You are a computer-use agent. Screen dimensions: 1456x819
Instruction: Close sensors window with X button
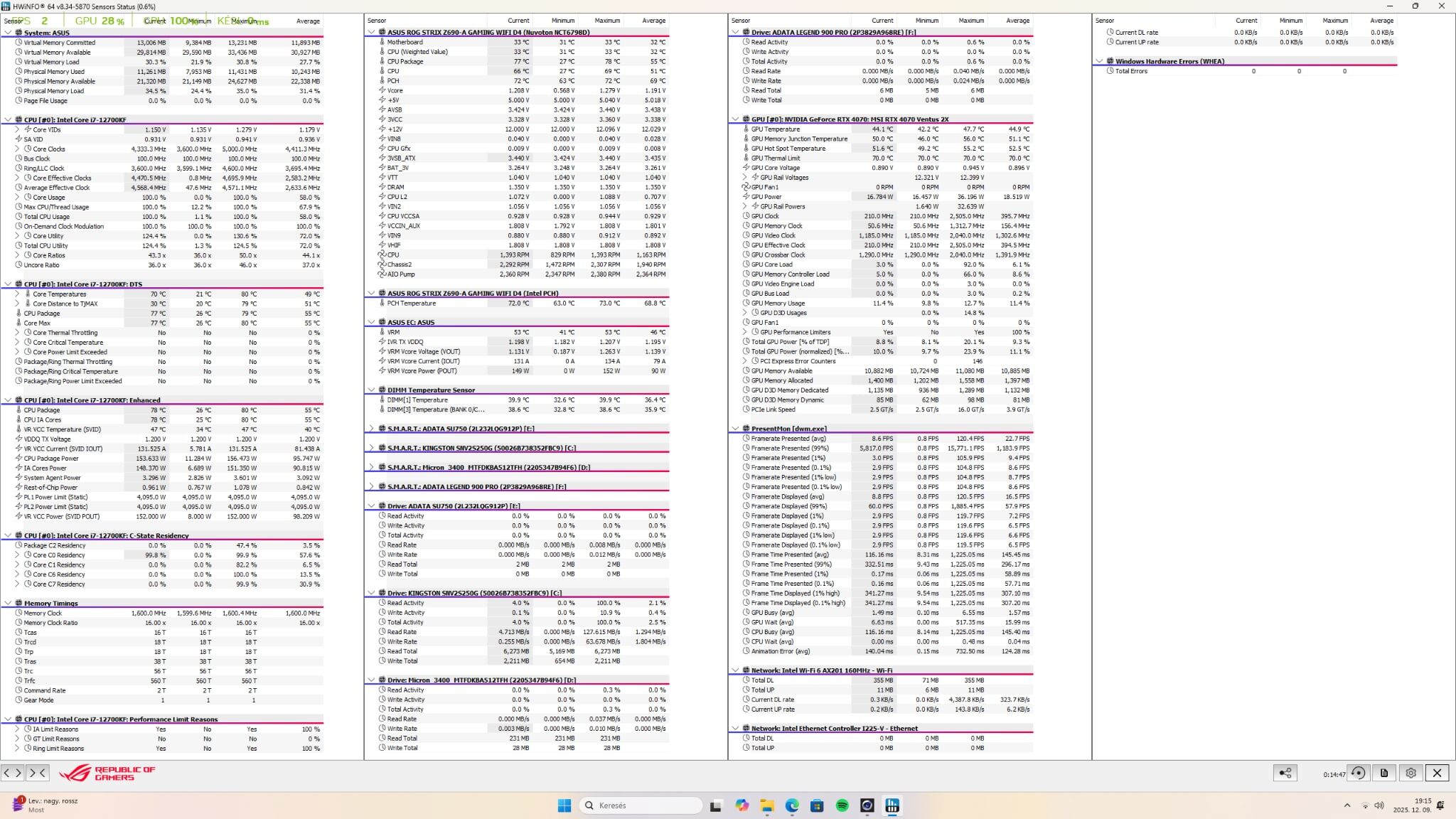point(1437,773)
